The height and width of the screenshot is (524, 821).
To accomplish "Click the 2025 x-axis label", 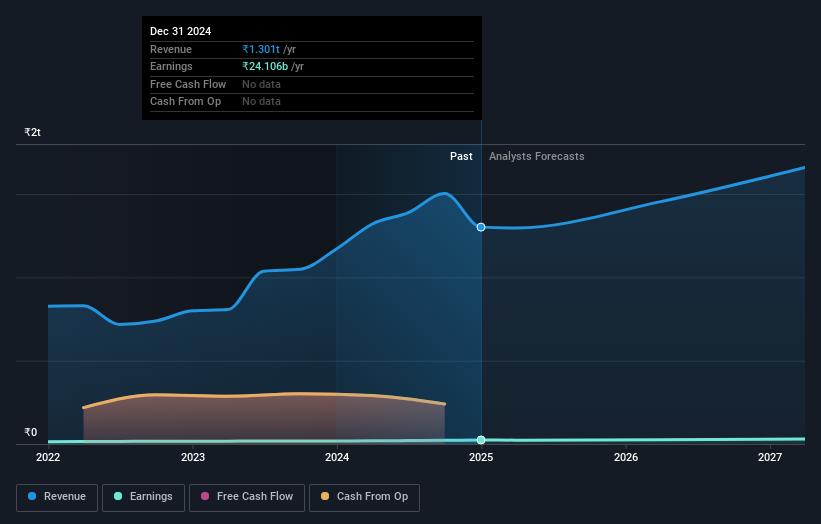I will 481,458.
